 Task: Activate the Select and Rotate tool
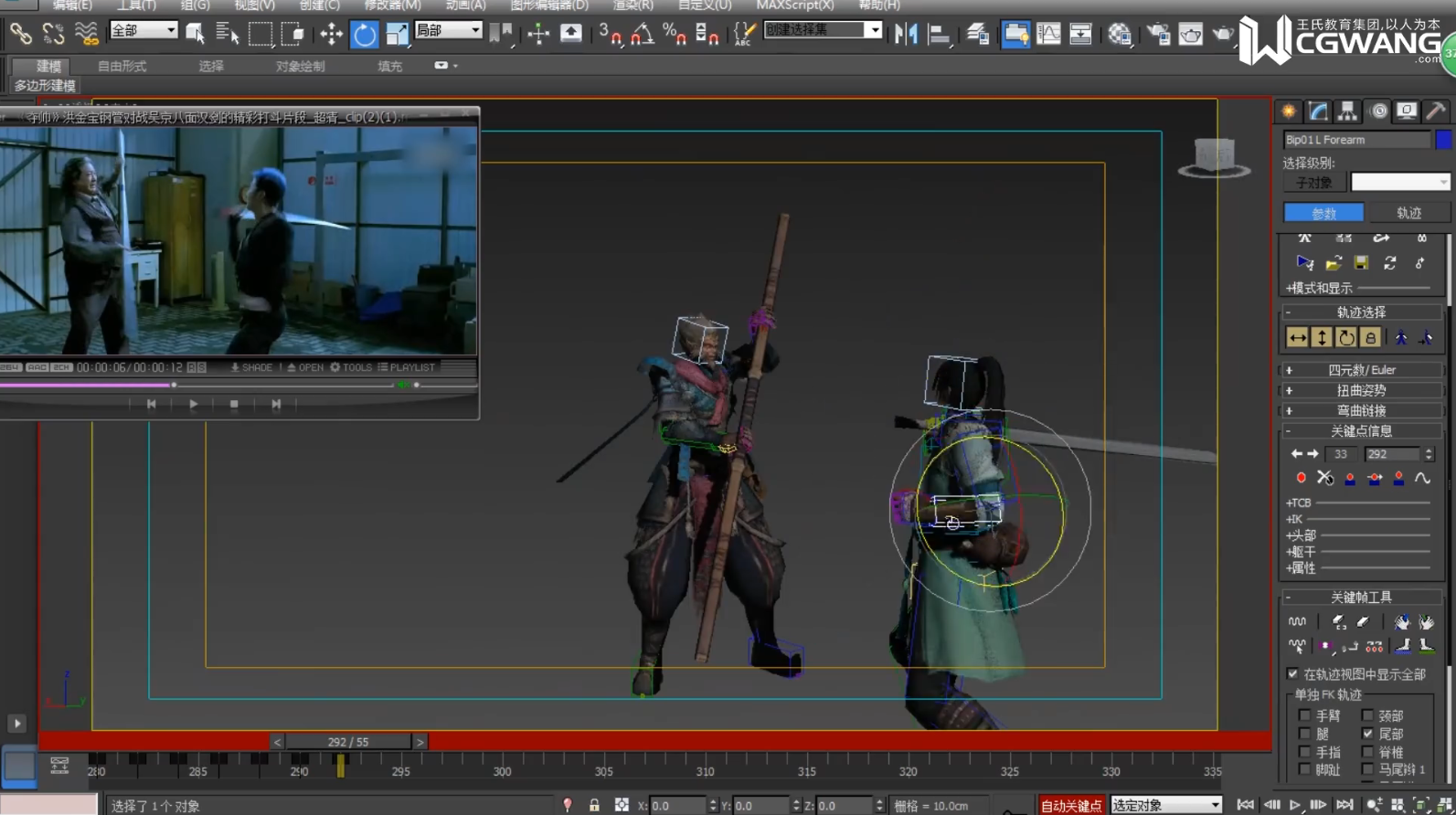(364, 34)
